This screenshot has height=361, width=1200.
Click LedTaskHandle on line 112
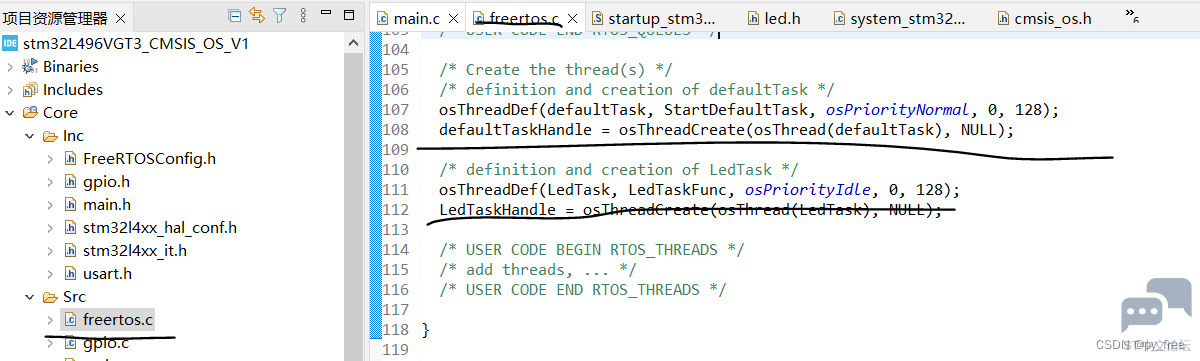(x=498, y=210)
